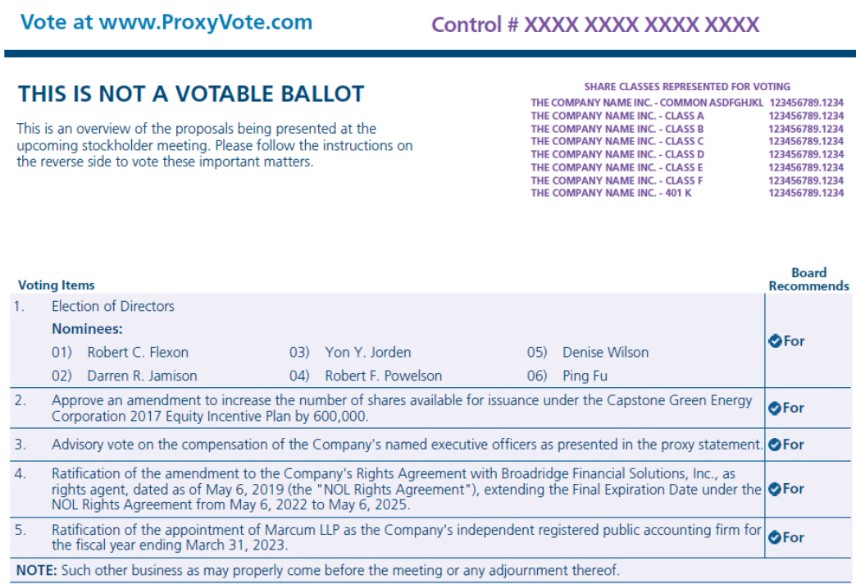856x584 pixels.
Task: Click the For checkmark icon for Election of Directors
Action: (x=774, y=341)
